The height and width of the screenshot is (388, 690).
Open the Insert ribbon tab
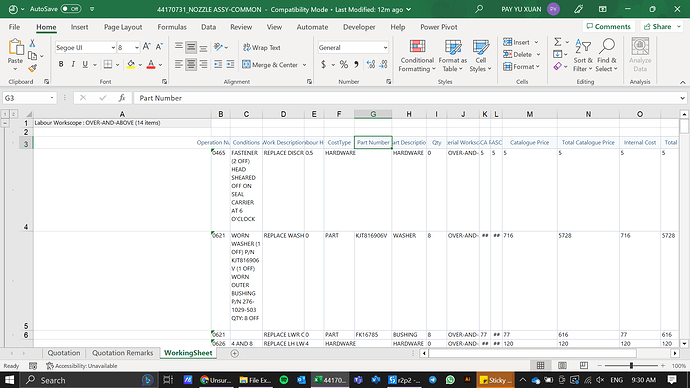[x=80, y=27]
